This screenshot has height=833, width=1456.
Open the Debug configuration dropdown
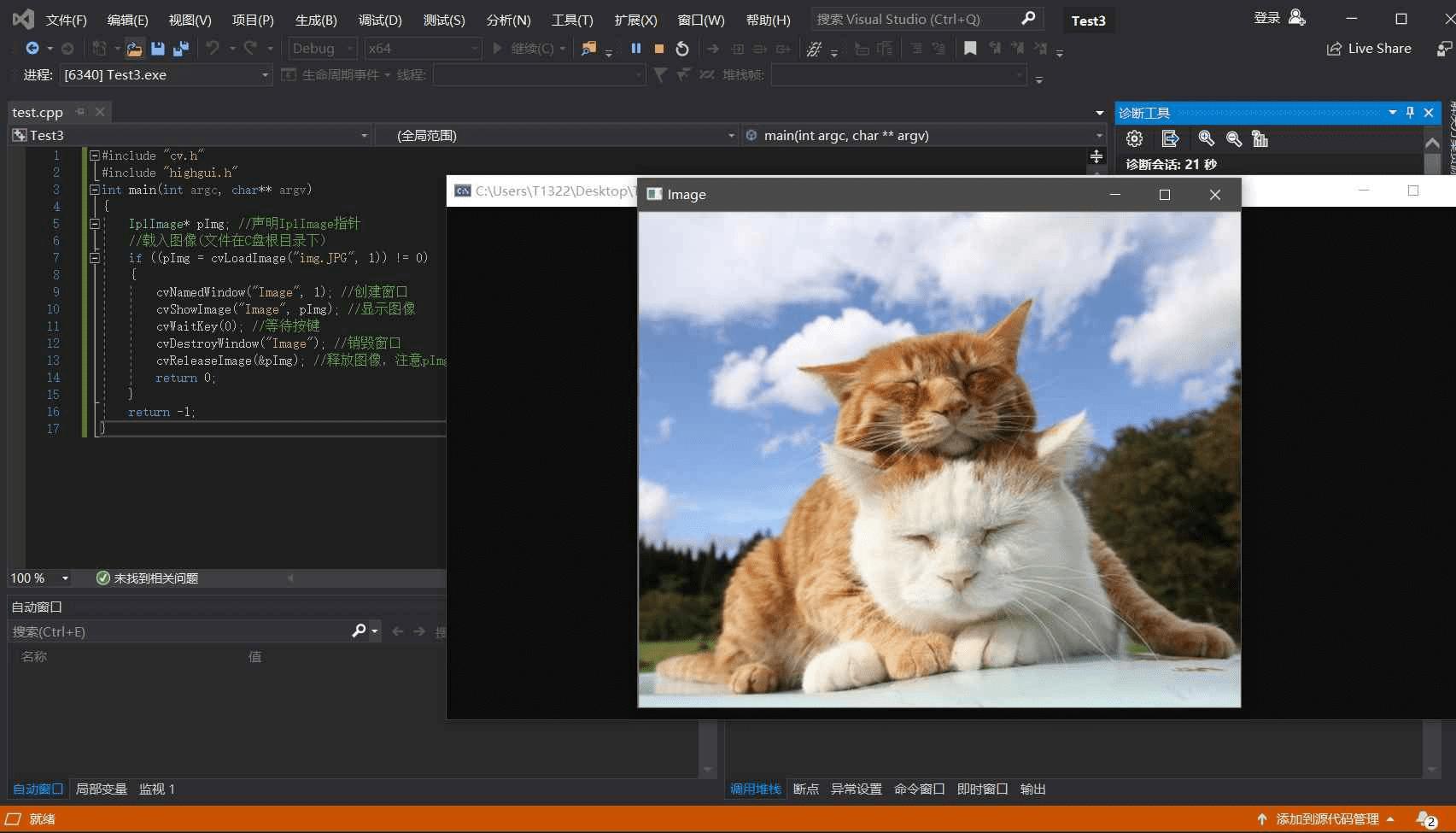(x=323, y=49)
